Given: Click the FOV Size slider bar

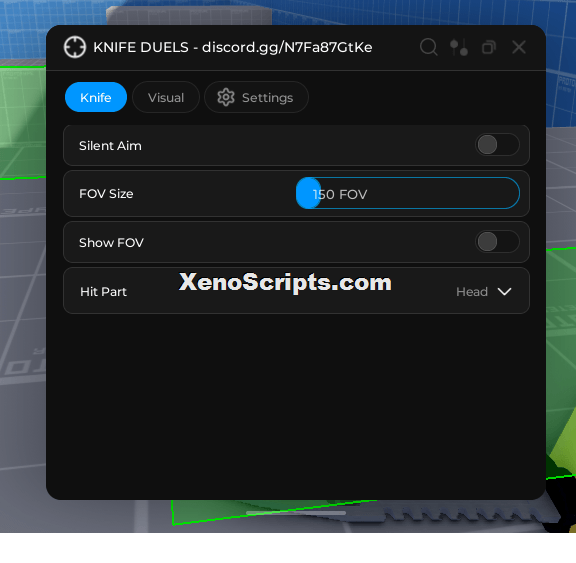Looking at the screenshot, I should click(x=408, y=193).
